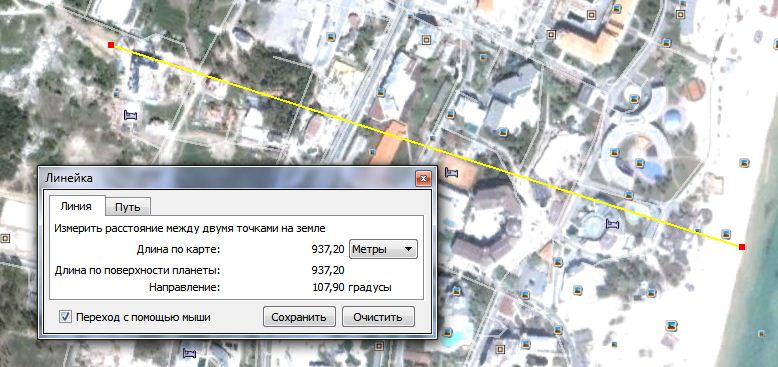
Task: Click photo icon next to ruler end point
Action: (x=725, y=233)
